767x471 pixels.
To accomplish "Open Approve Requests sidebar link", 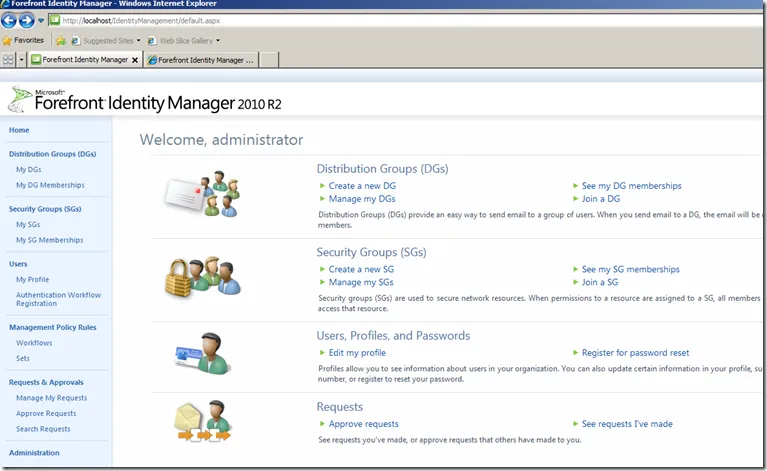I will tap(46, 413).
